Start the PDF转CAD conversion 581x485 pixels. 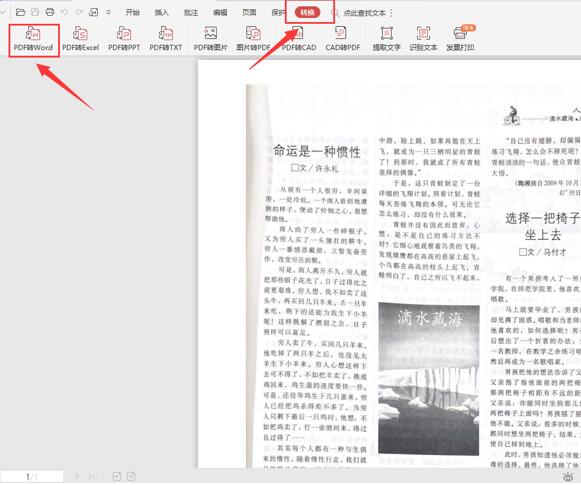pyautogui.click(x=299, y=40)
